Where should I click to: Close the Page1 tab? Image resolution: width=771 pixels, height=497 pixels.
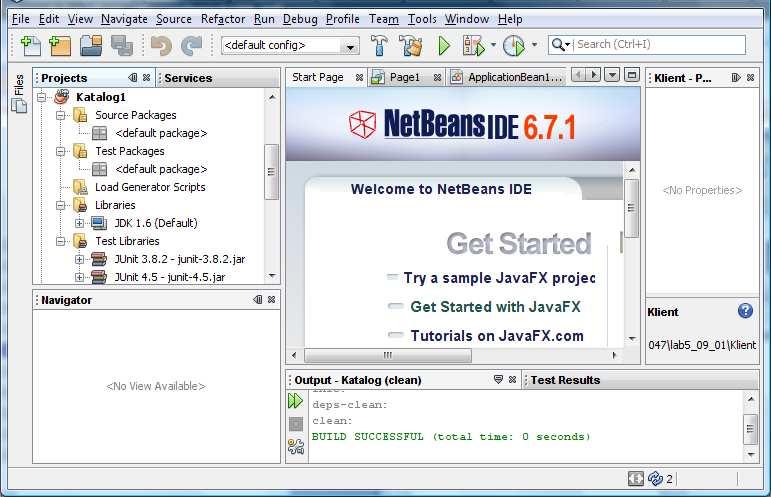pyautogui.click(x=437, y=77)
